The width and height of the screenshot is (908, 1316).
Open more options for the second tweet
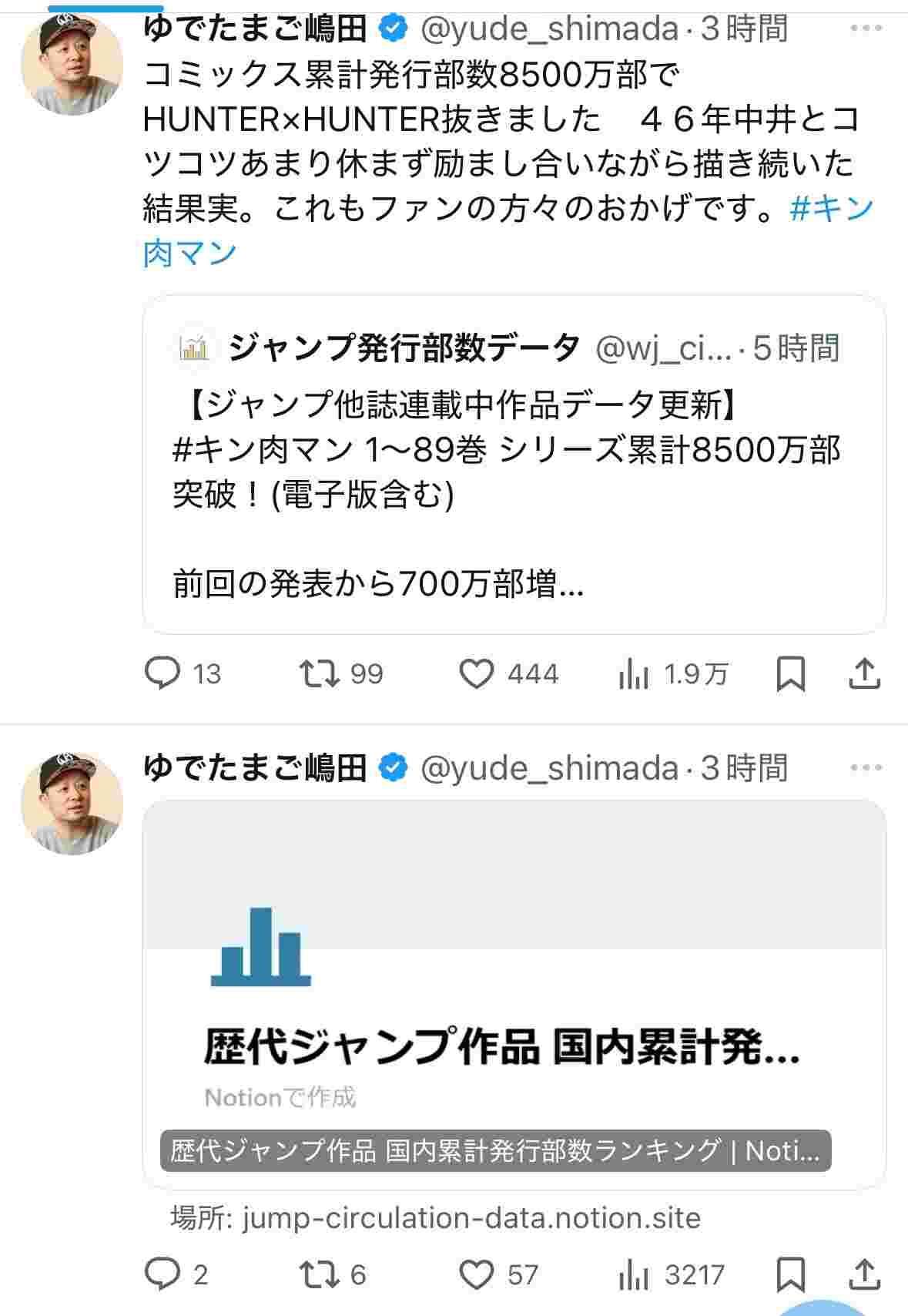[866, 767]
